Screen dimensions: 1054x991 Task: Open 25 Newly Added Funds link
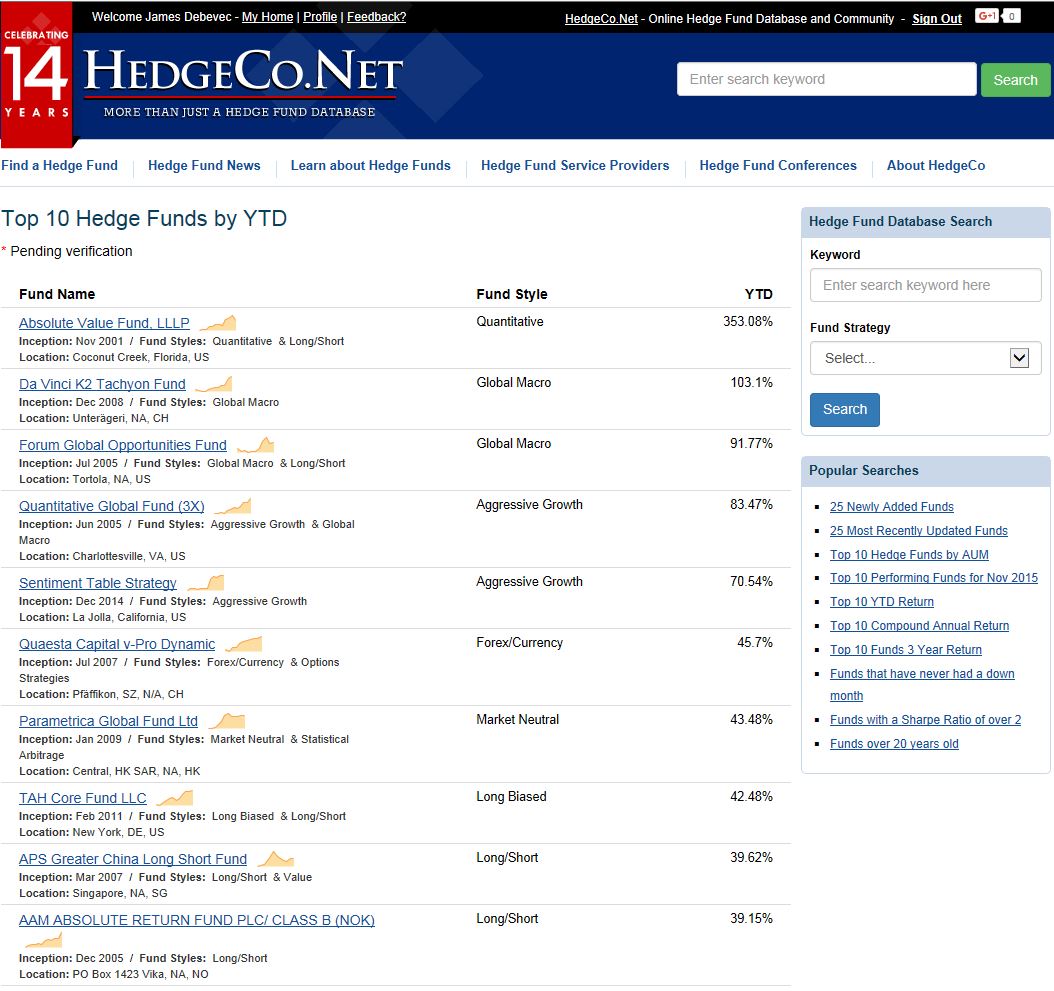pos(891,507)
